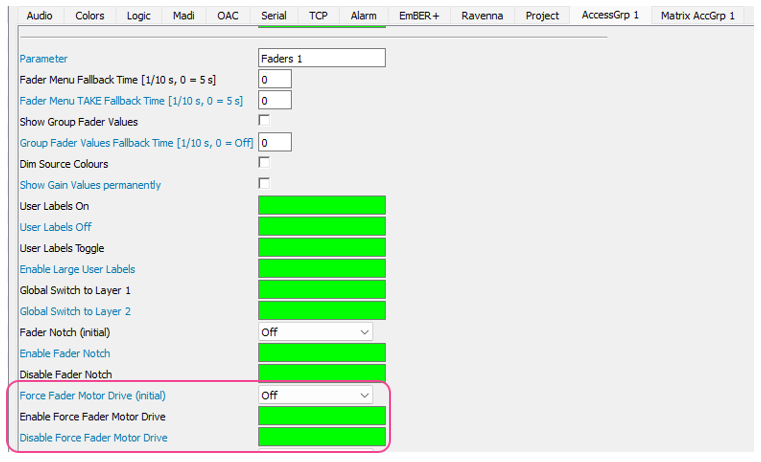Go to the Colors tab
The width and height of the screenshot is (761, 462).
[88, 16]
